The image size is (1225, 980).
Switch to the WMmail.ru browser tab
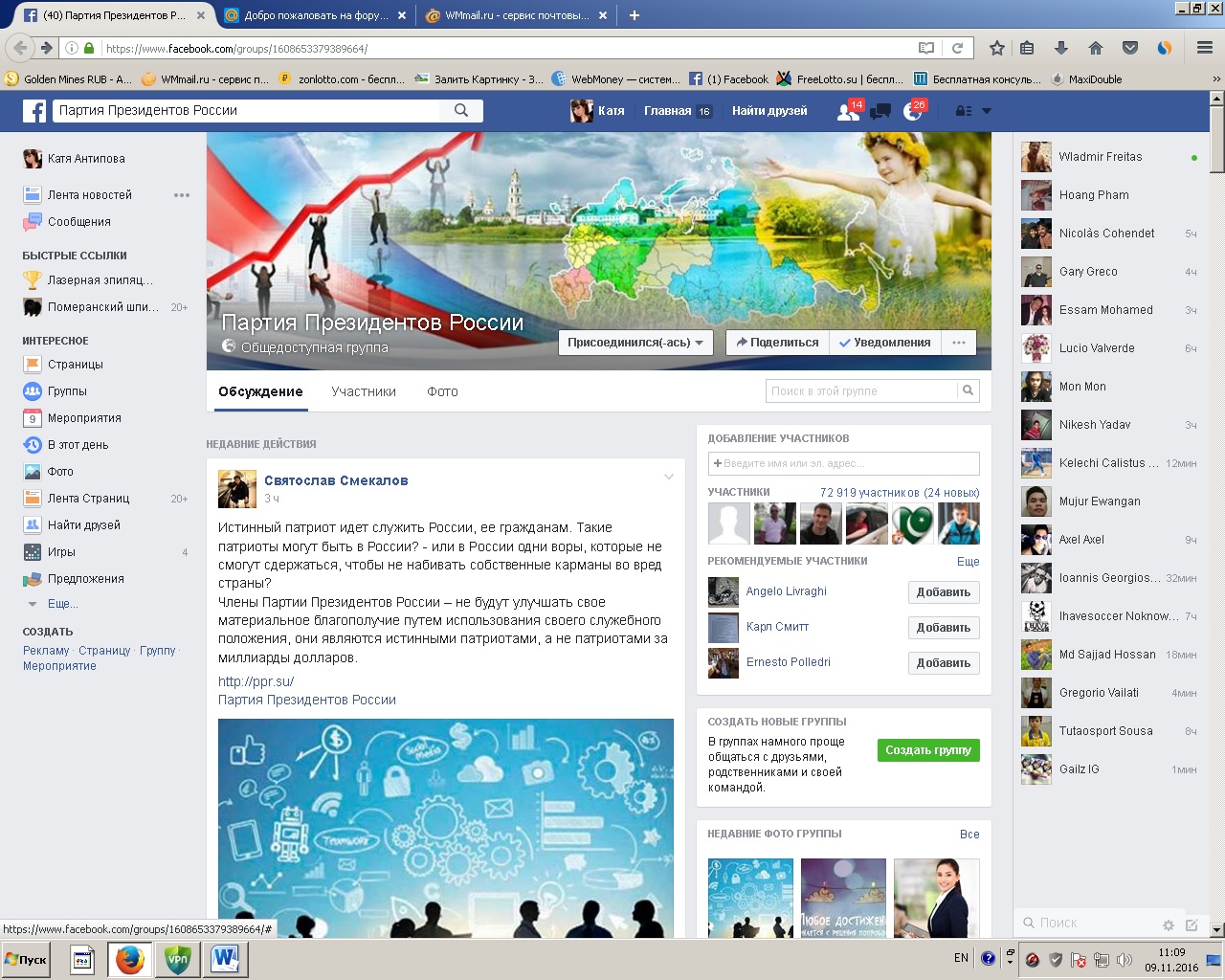(515, 15)
